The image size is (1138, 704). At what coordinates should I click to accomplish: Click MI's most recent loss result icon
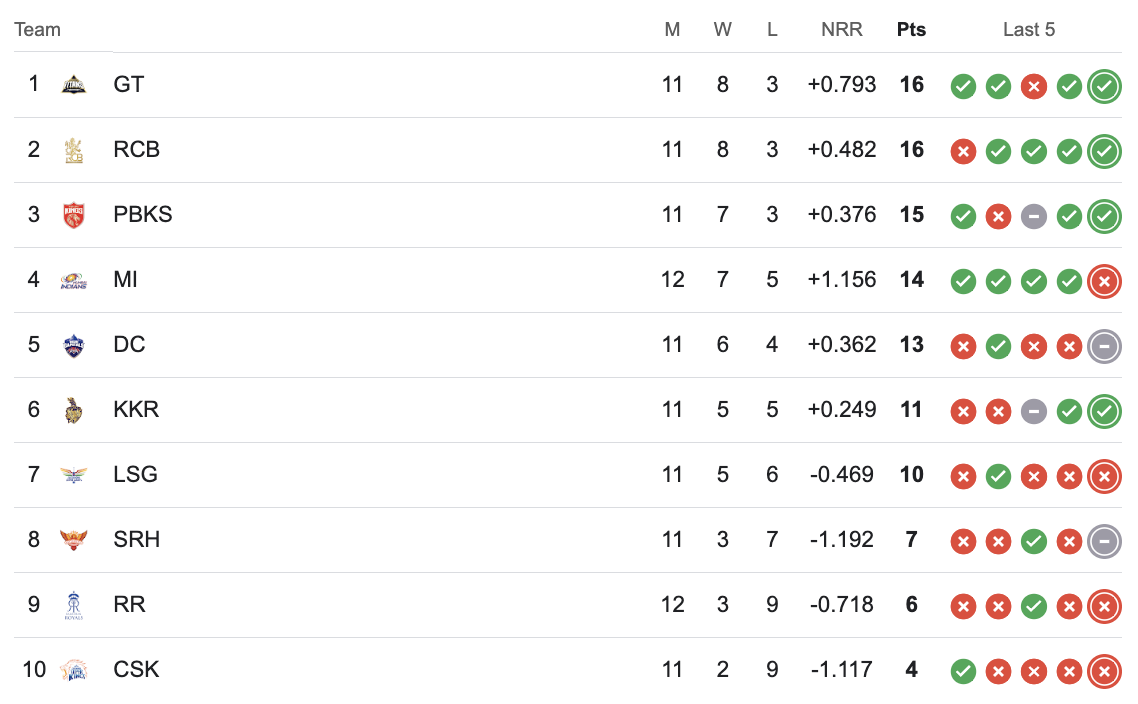[1104, 281]
